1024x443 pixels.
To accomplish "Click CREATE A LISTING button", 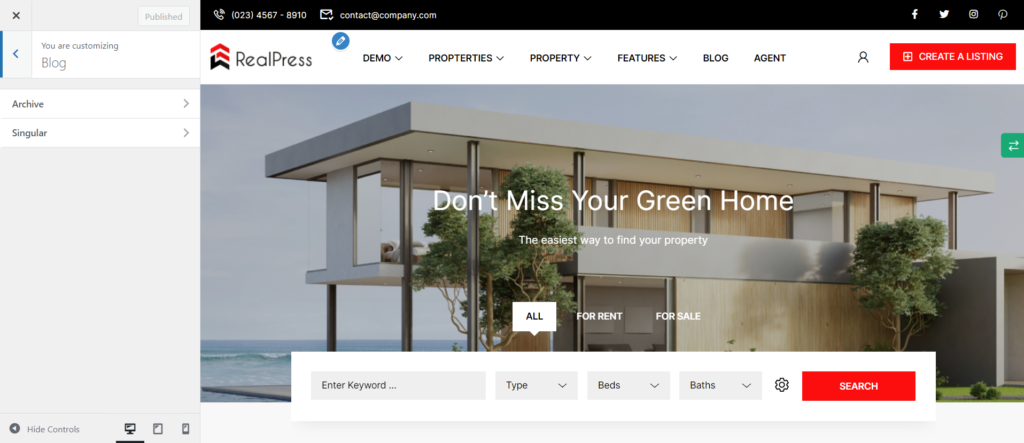I will pos(953,57).
